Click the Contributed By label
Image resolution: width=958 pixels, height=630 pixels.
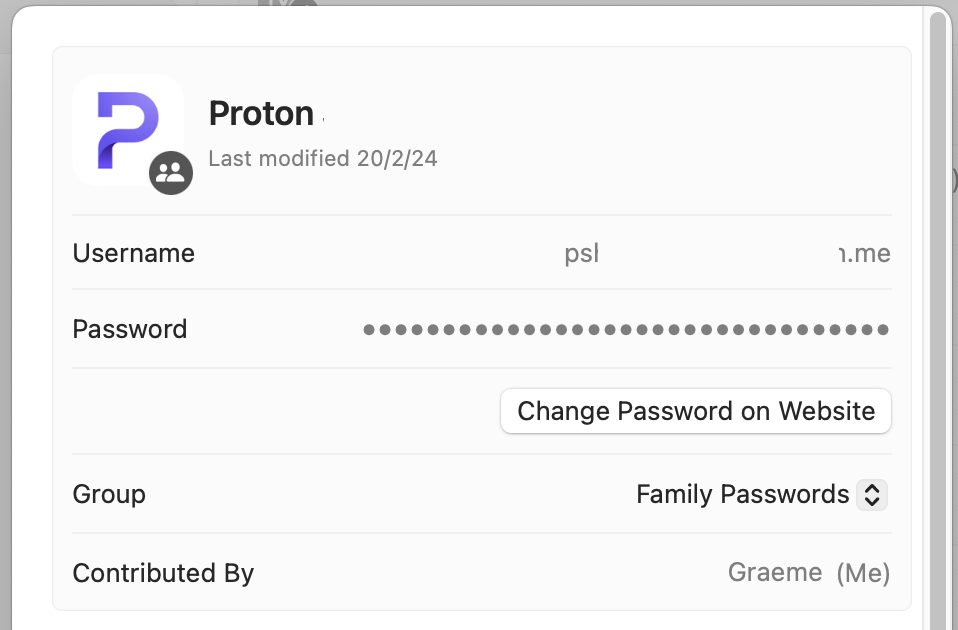click(163, 573)
